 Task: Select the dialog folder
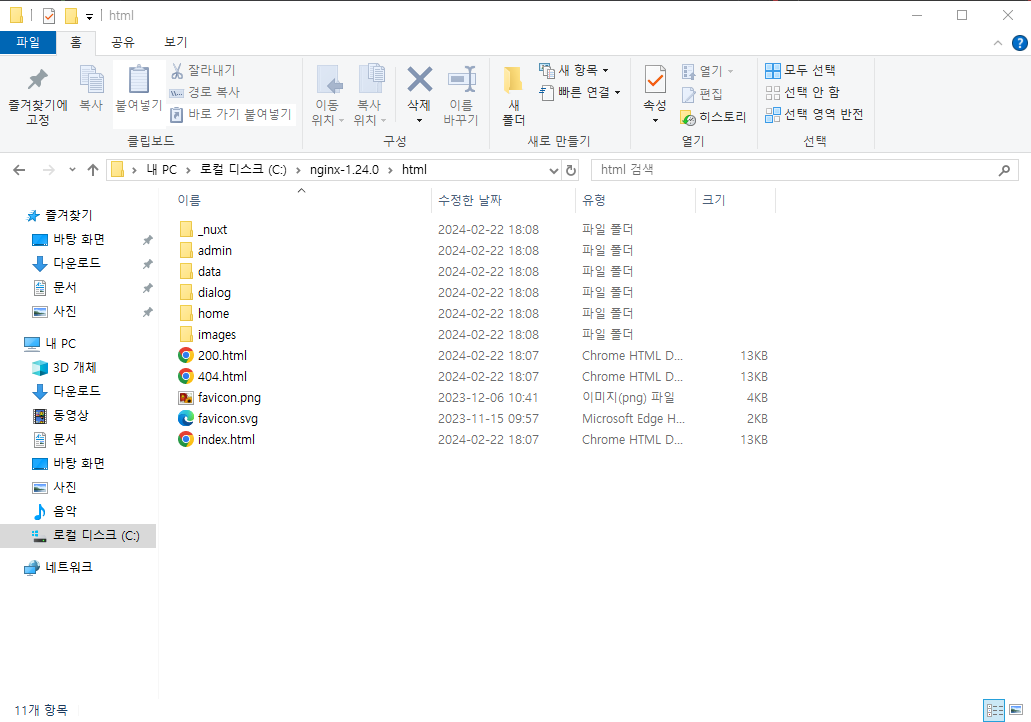click(214, 293)
